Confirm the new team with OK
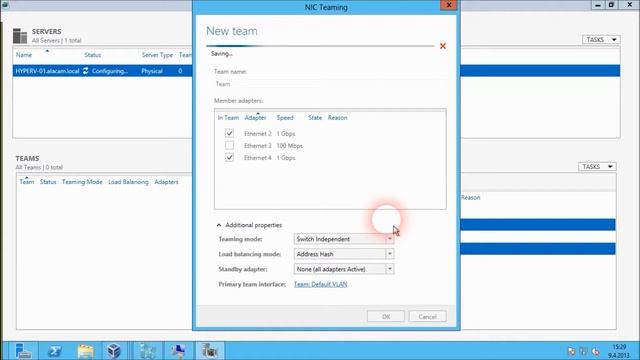The width and height of the screenshot is (640, 360). [386, 316]
